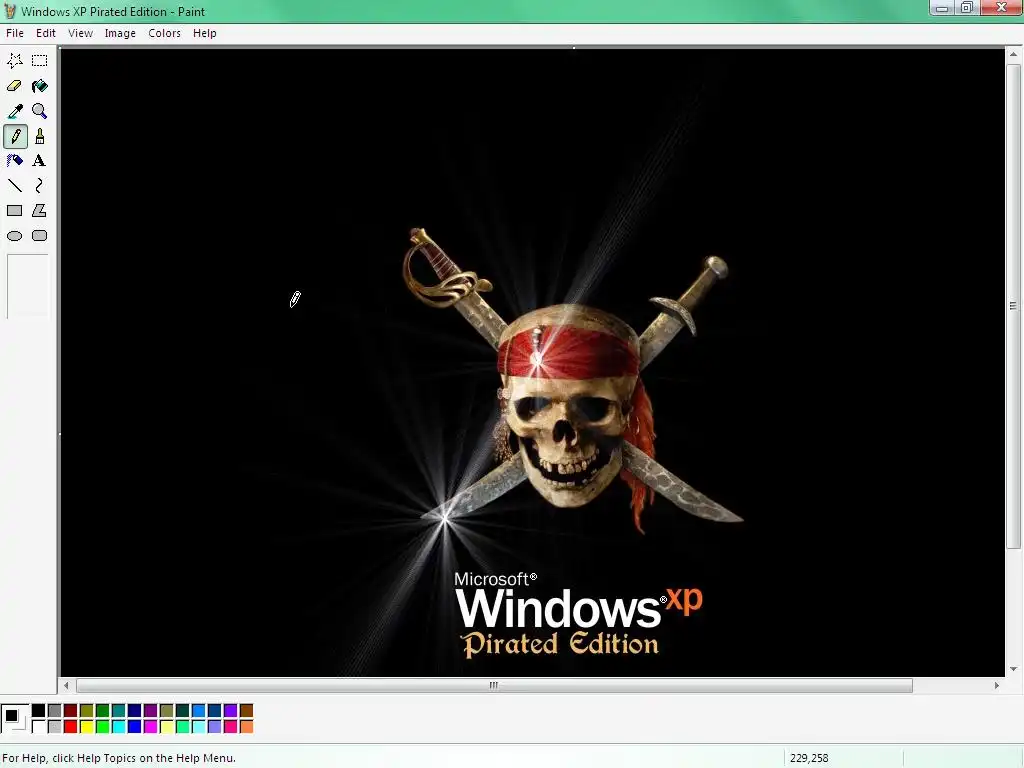Pick the hot pink swatch in bottom row
1024x768 pixels.
pos(231,726)
